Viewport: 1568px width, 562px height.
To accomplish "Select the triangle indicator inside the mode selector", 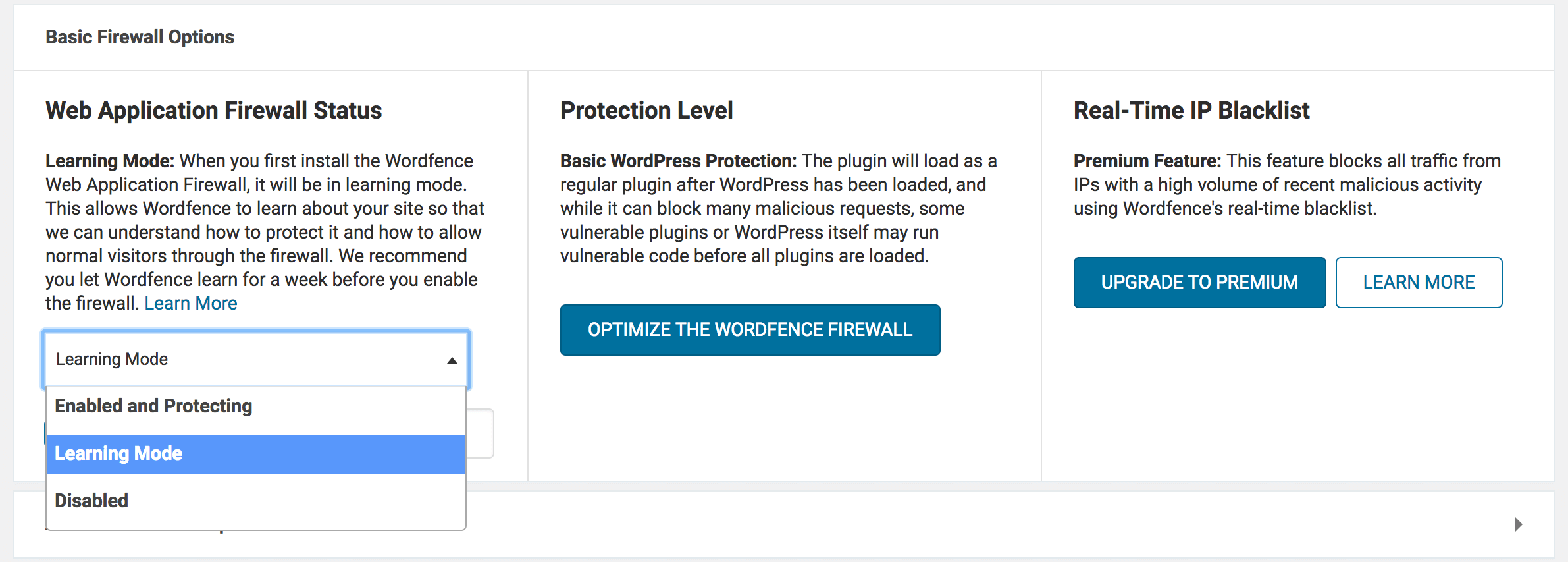I will click(x=452, y=359).
